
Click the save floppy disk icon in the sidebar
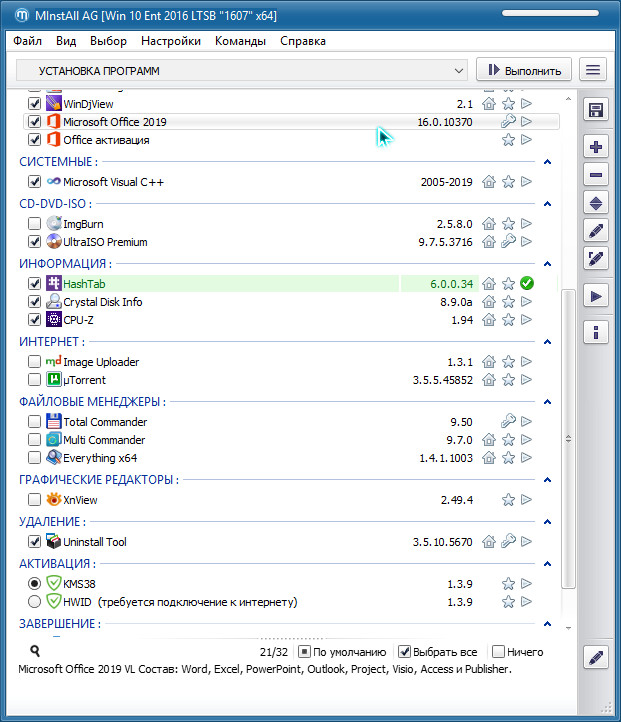tap(596, 110)
